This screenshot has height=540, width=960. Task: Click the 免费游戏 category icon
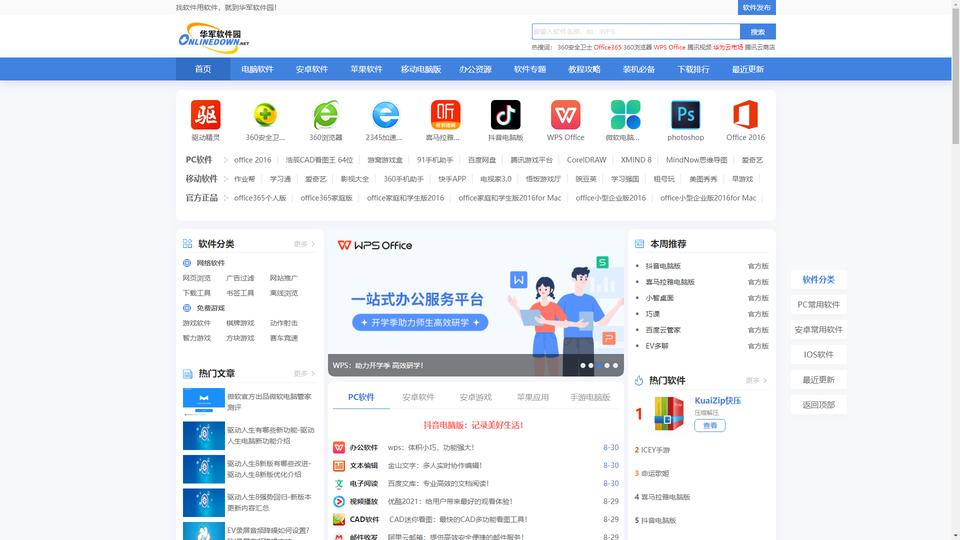187,308
